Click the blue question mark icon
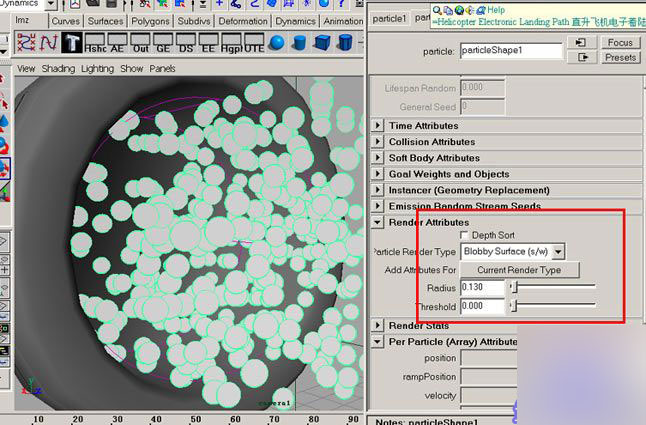Screen dimensions: 646x425 tap(341, 3)
